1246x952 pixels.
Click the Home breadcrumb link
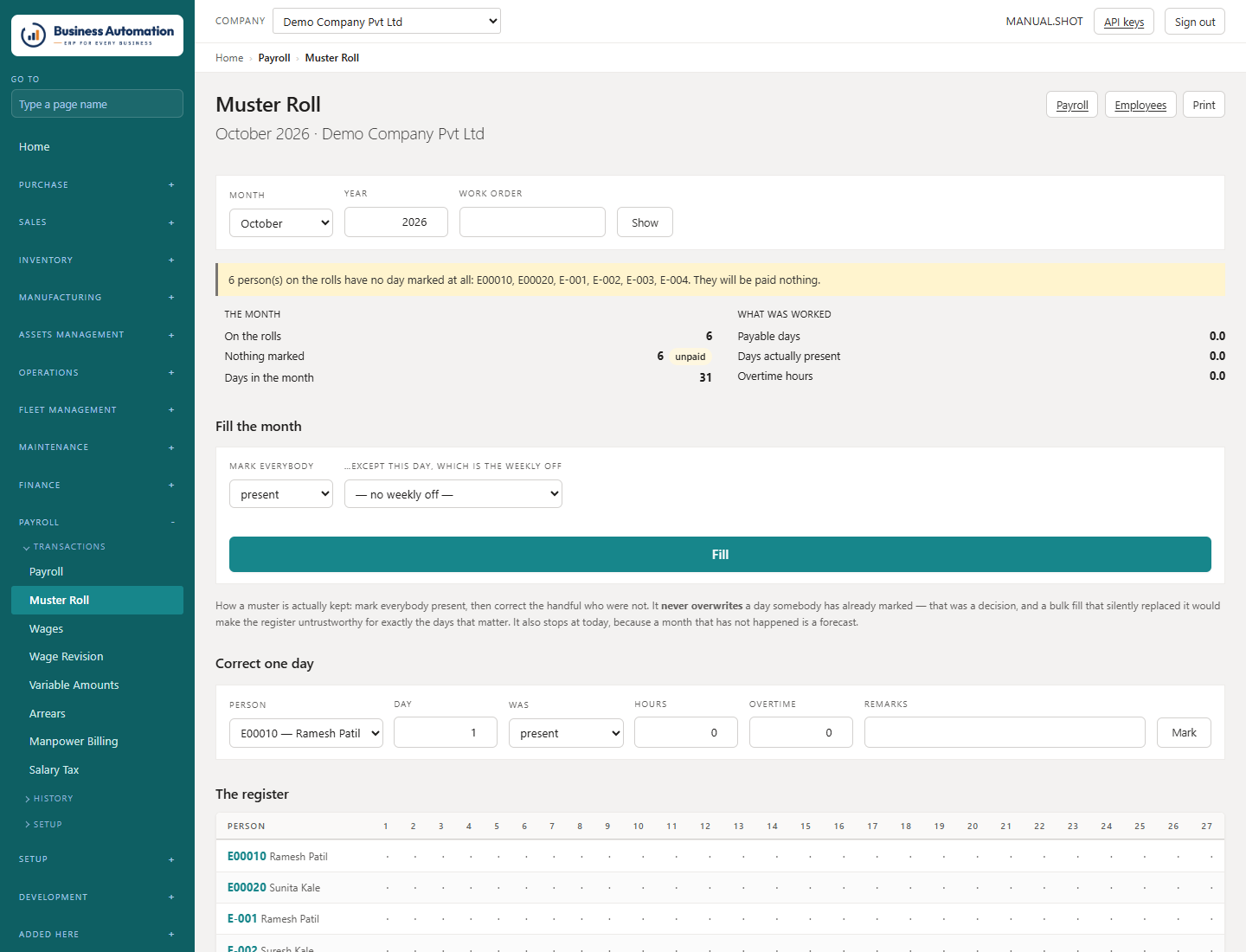point(229,58)
